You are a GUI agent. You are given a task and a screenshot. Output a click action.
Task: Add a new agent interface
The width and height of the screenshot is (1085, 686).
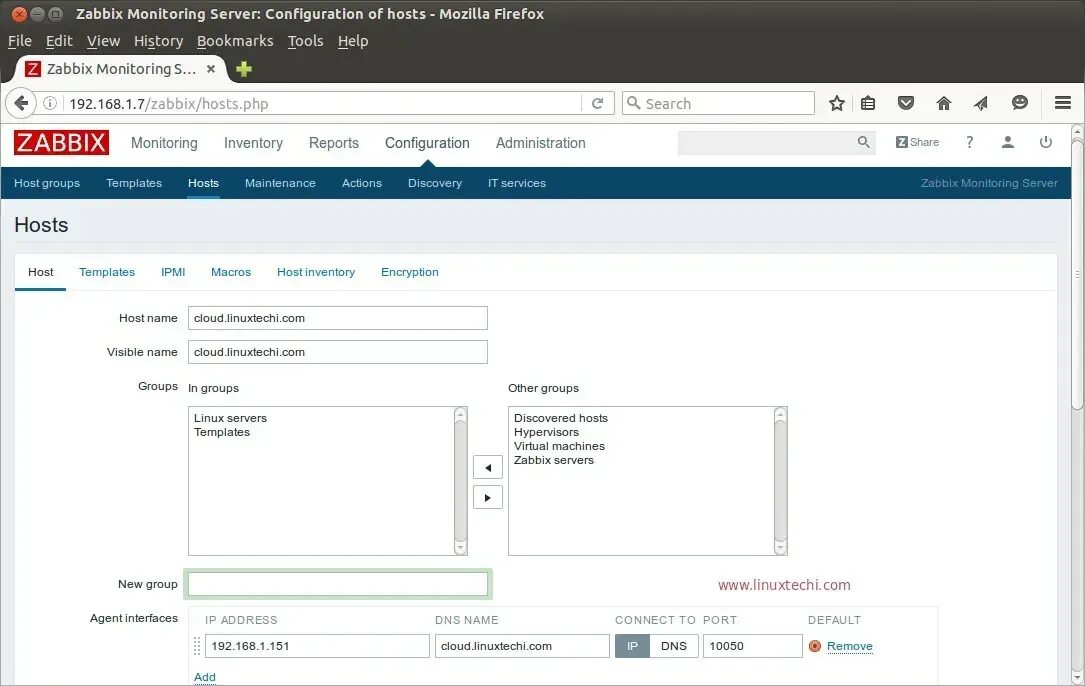pos(205,677)
